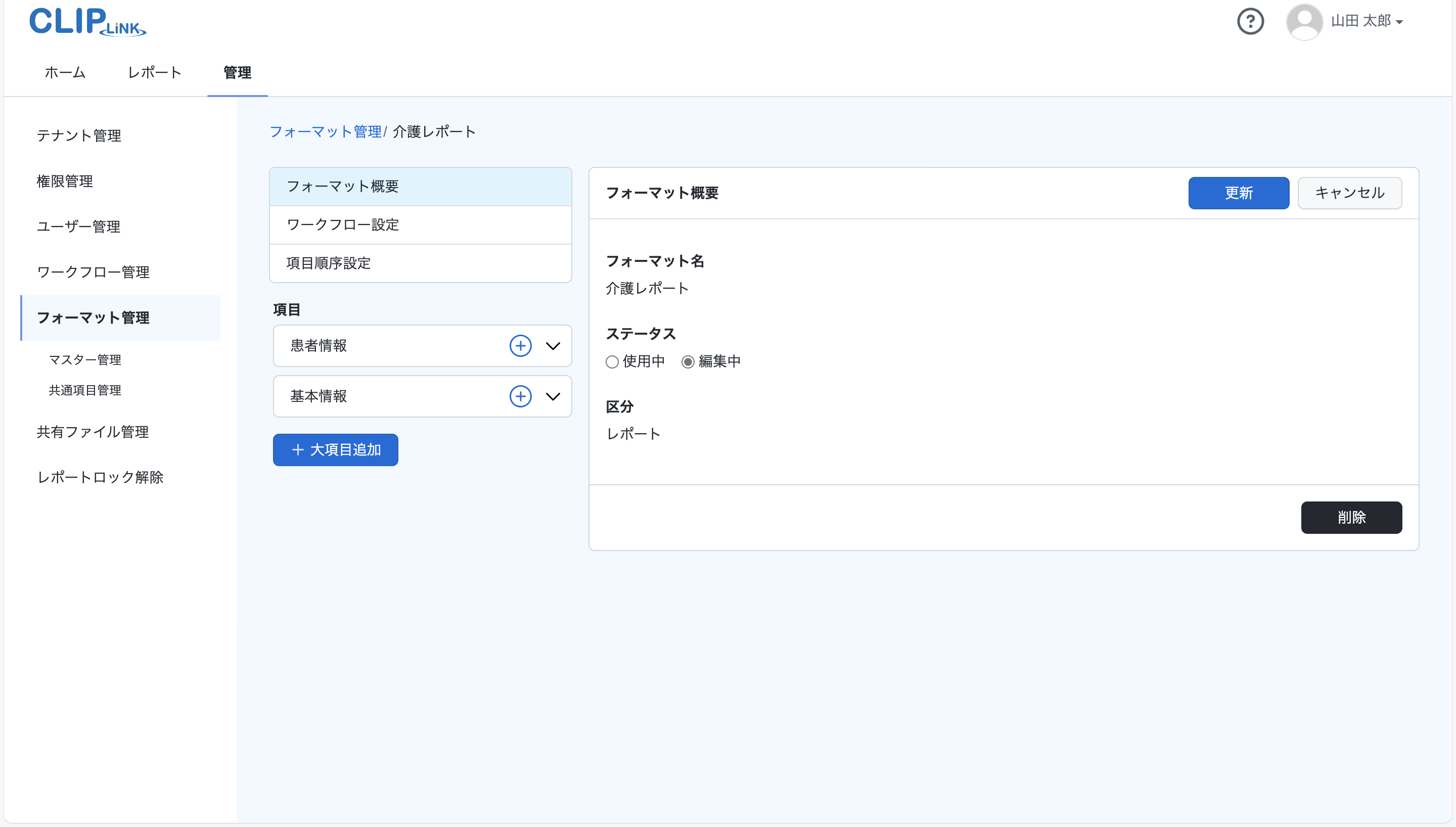Switch to the ホーム tab

[65, 73]
